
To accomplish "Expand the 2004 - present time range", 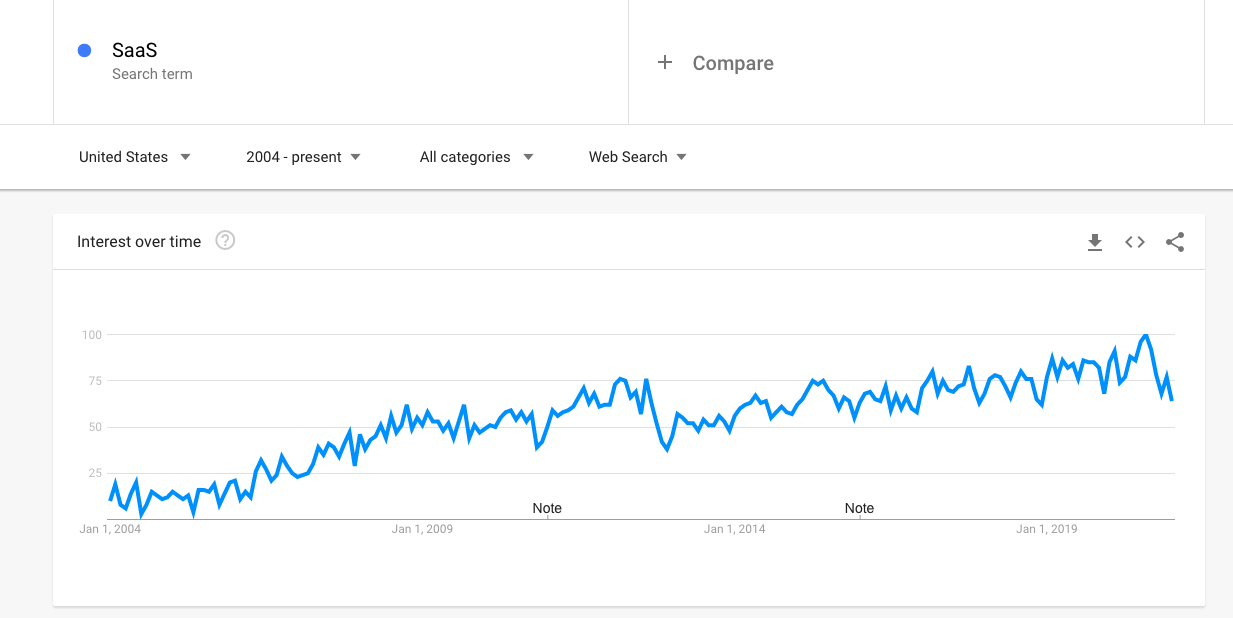I will click(303, 157).
